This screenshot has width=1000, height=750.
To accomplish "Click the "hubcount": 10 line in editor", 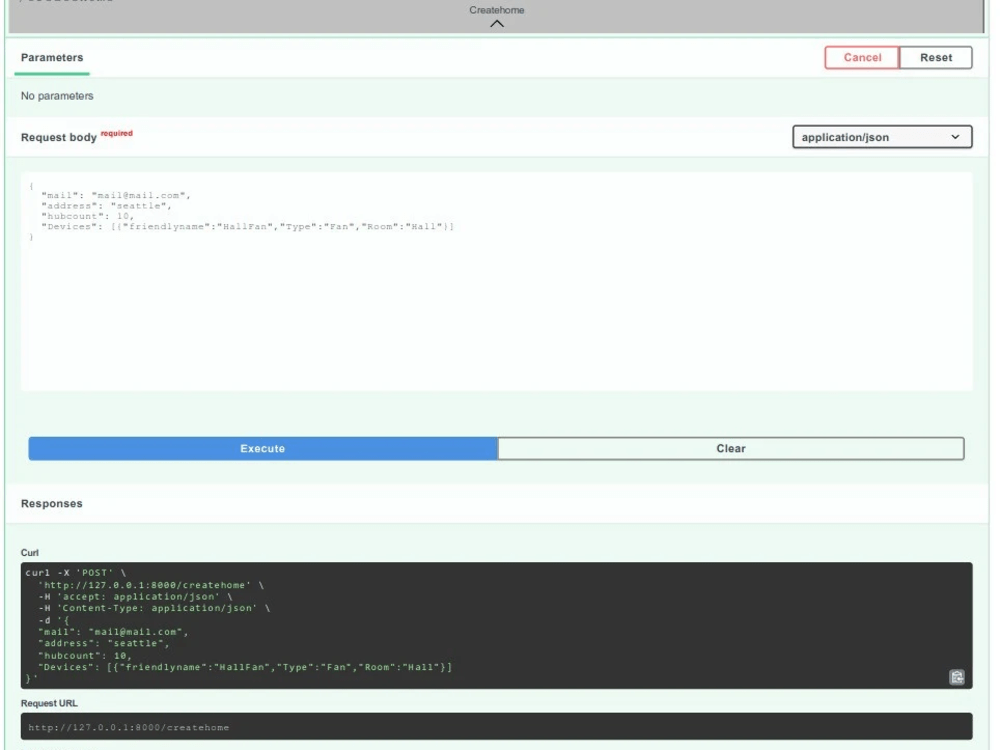I will point(87,216).
